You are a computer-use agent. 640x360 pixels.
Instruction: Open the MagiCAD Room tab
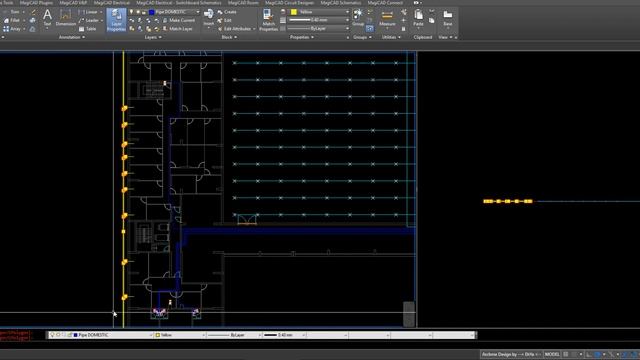click(x=243, y=2)
